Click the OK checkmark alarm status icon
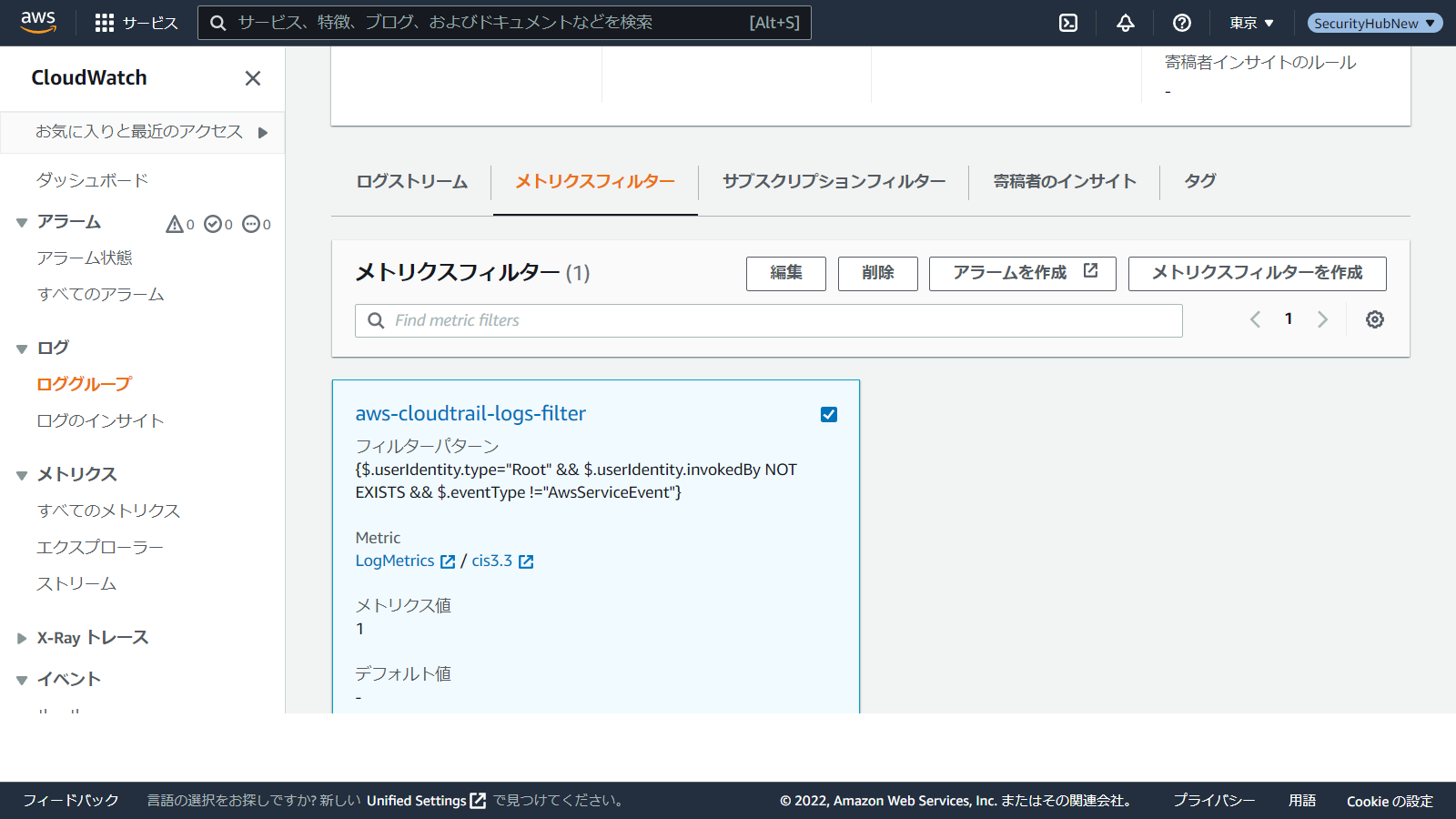Viewport: 1456px width, 819px height. tap(213, 224)
